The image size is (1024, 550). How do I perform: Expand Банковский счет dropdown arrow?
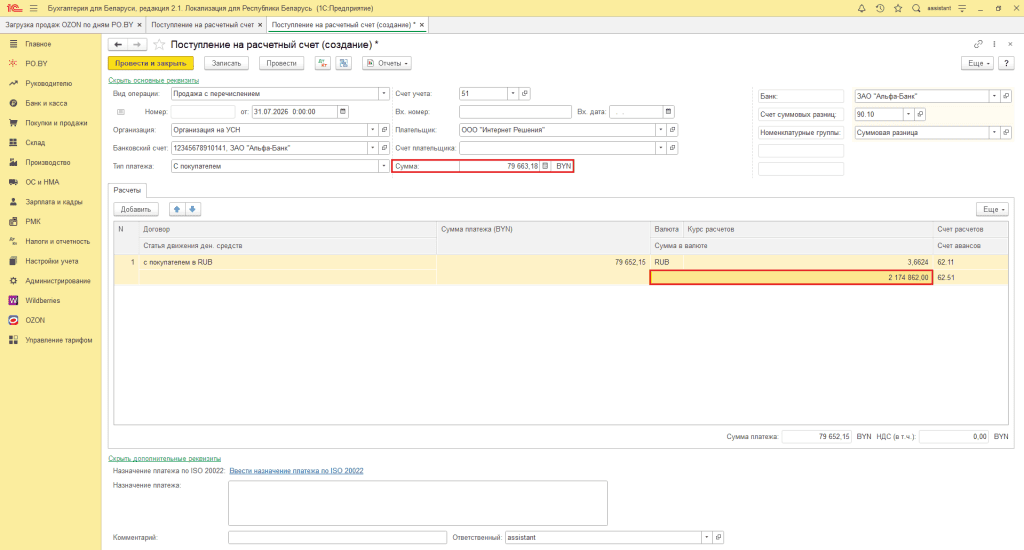coord(372,148)
